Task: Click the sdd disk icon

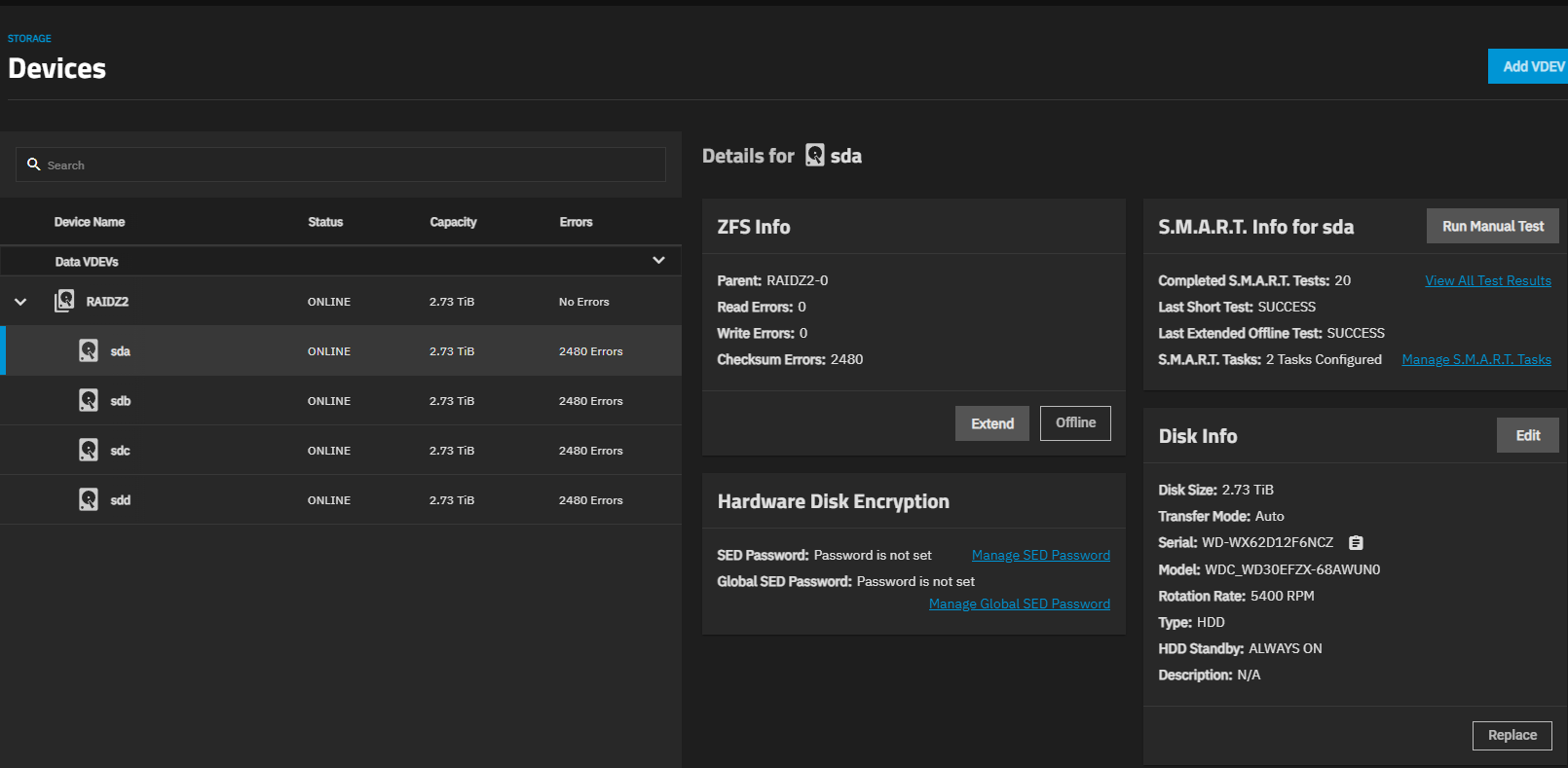Action: tap(89, 499)
